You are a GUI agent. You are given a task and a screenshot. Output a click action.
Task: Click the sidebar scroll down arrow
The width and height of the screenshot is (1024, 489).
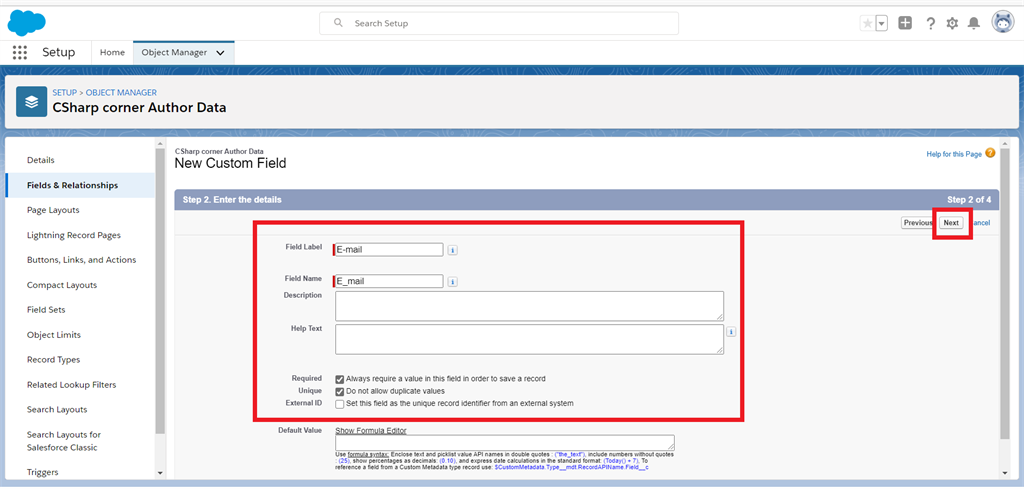click(160, 473)
